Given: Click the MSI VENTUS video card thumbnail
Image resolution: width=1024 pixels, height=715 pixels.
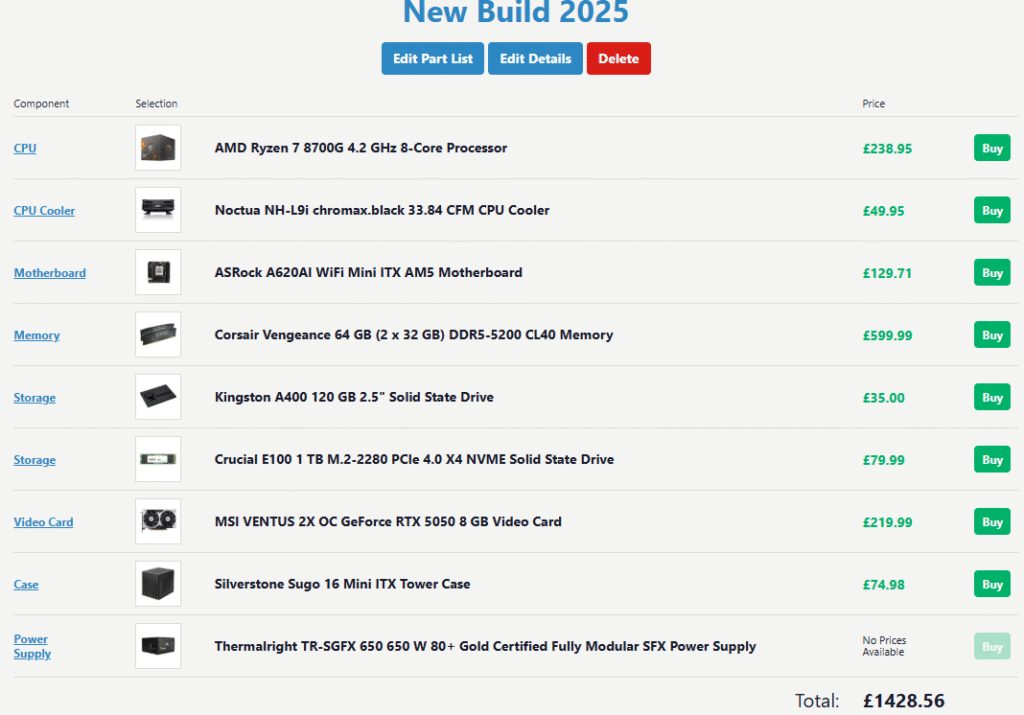Looking at the screenshot, I should coord(158,522).
